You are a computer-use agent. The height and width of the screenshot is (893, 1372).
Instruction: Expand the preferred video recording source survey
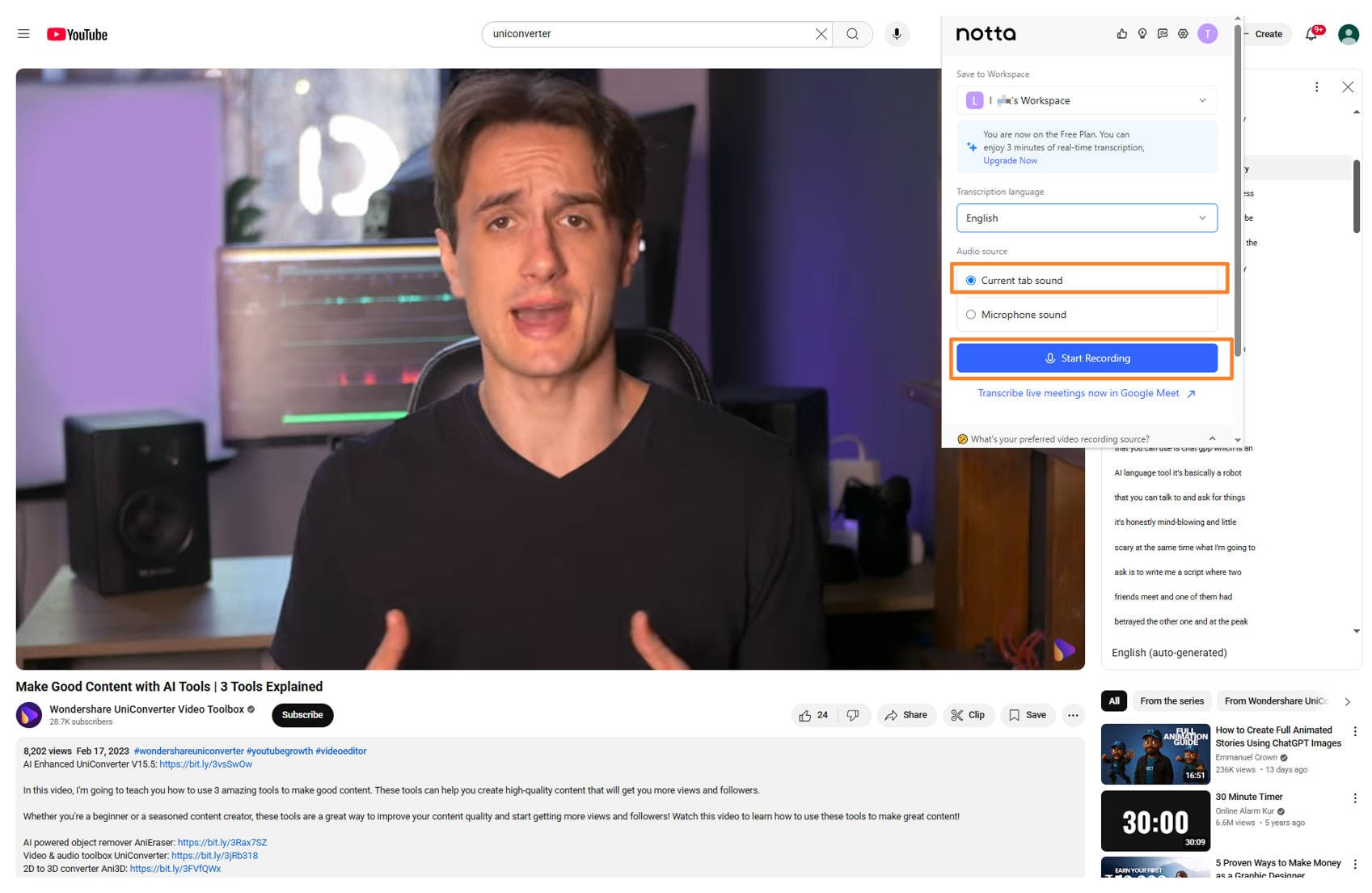click(1211, 438)
